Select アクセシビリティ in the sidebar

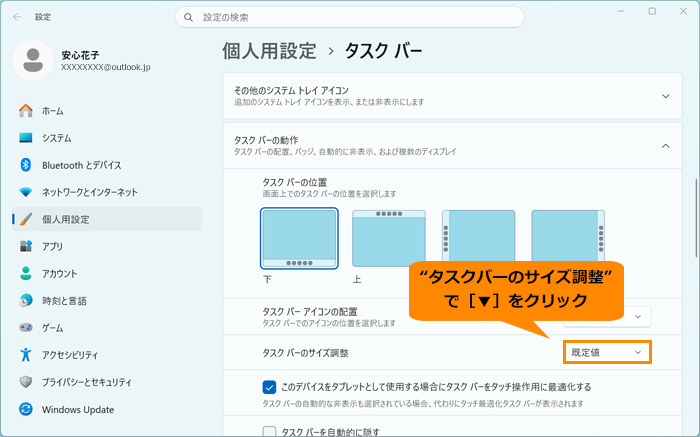(x=107, y=355)
